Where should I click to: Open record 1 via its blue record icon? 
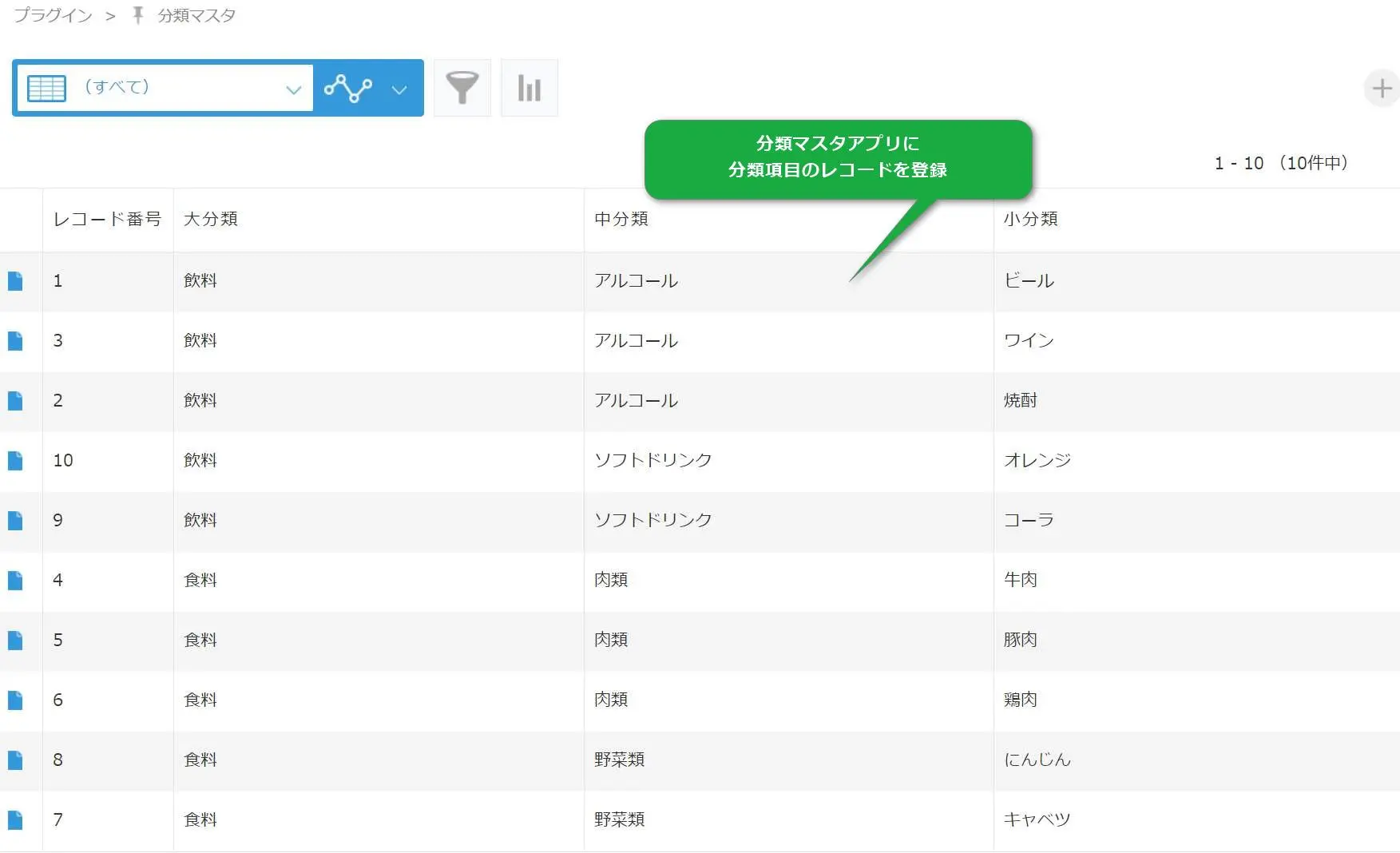click(x=18, y=281)
